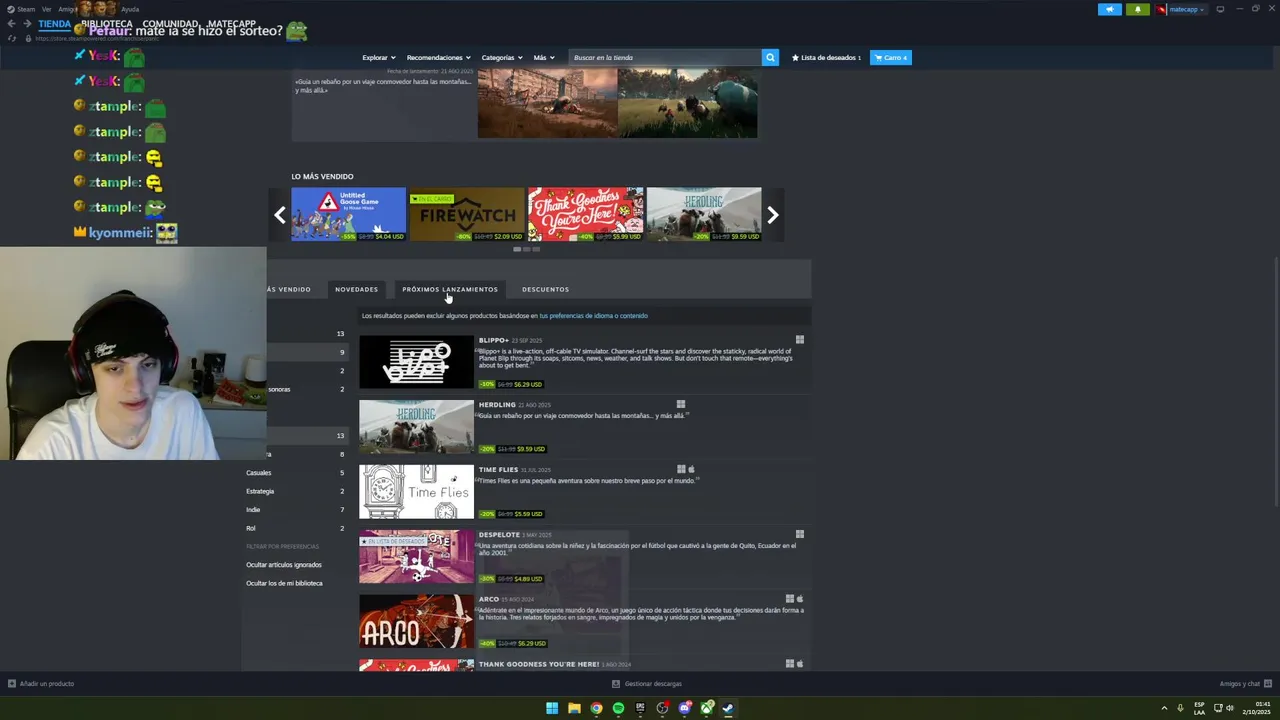This screenshot has width=1280, height=720.
Task: Open the Time Flies clock thumbnail
Action: (x=416, y=491)
